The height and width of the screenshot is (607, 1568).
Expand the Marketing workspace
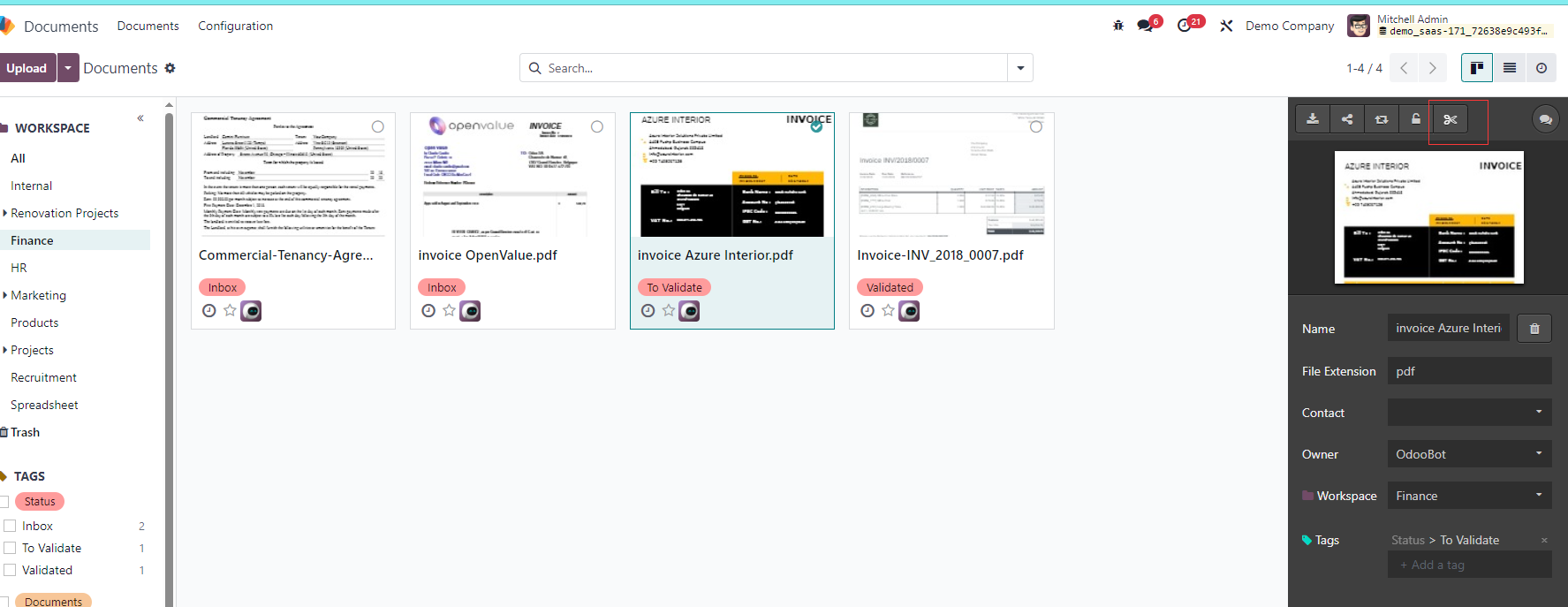5,295
